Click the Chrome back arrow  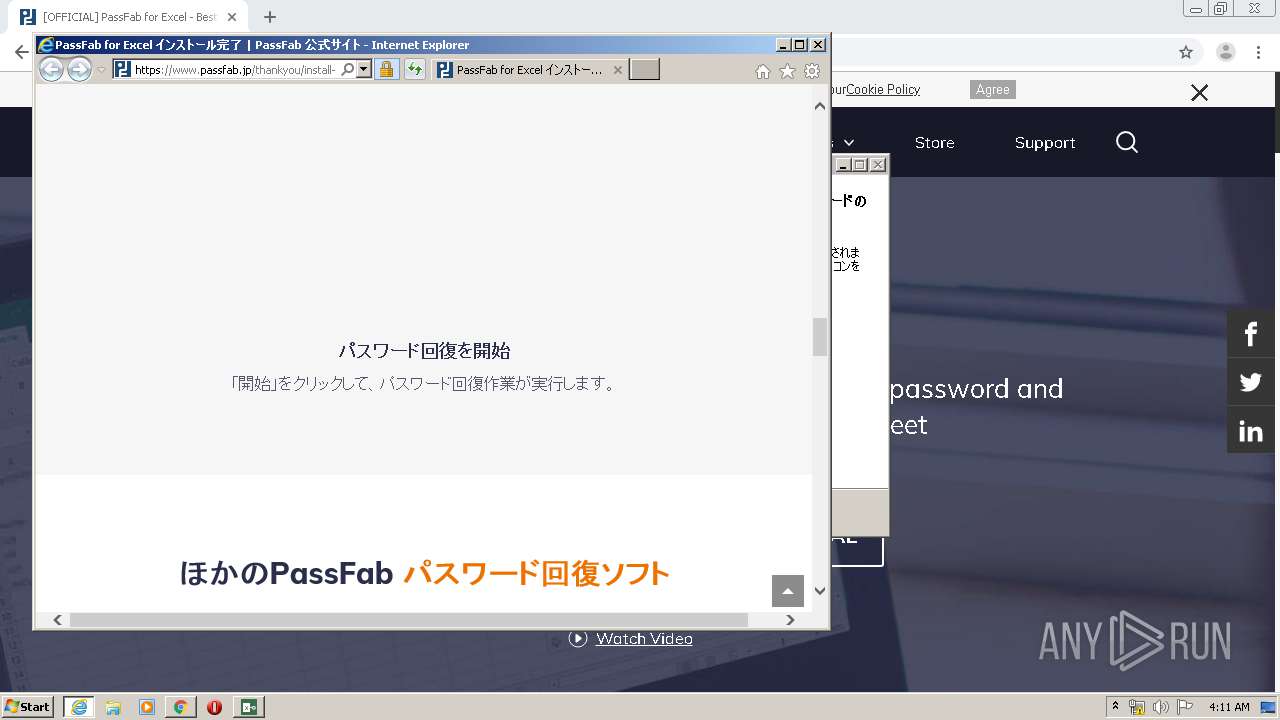pos(21,52)
